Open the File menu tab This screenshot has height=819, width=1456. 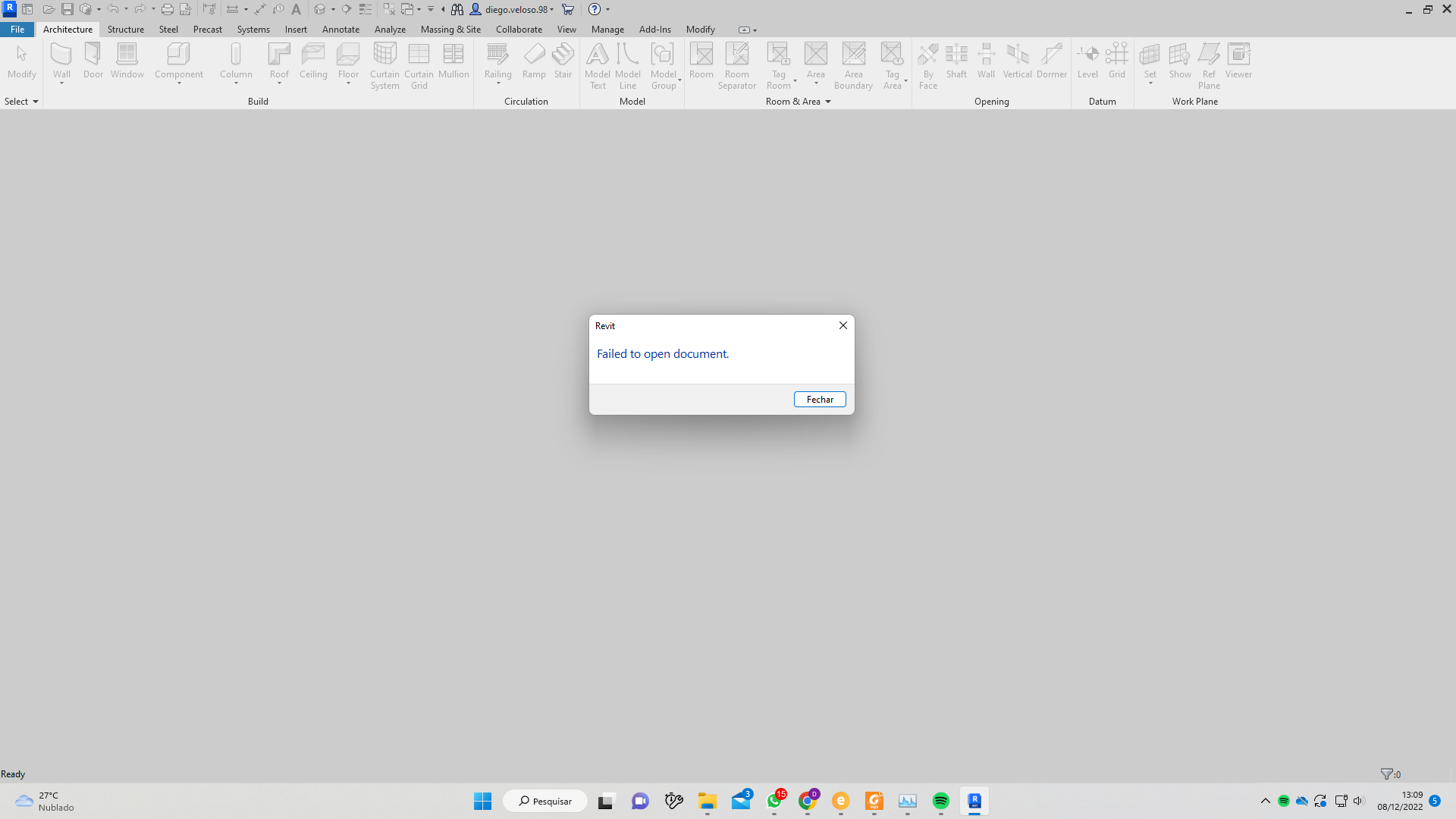[17, 30]
